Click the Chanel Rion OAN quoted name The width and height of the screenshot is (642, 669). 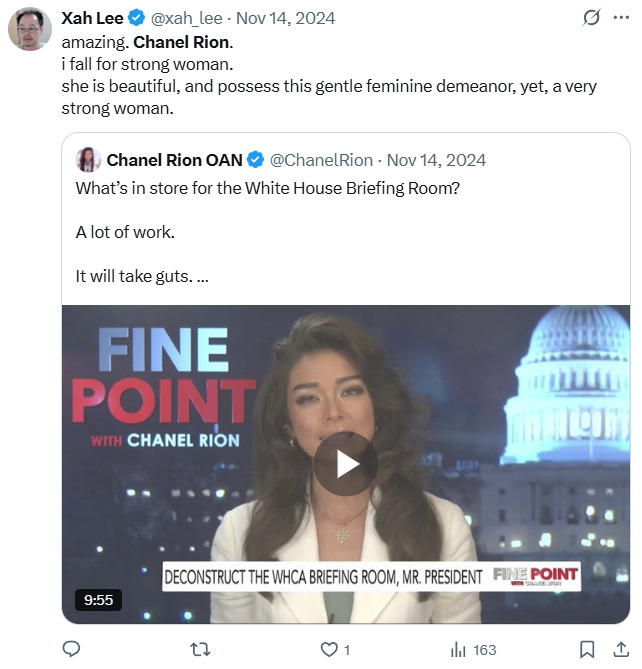coord(174,160)
